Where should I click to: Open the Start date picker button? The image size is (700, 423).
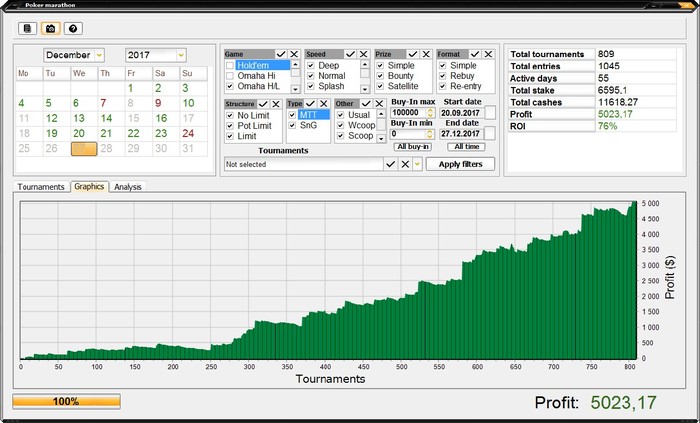(490, 112)
